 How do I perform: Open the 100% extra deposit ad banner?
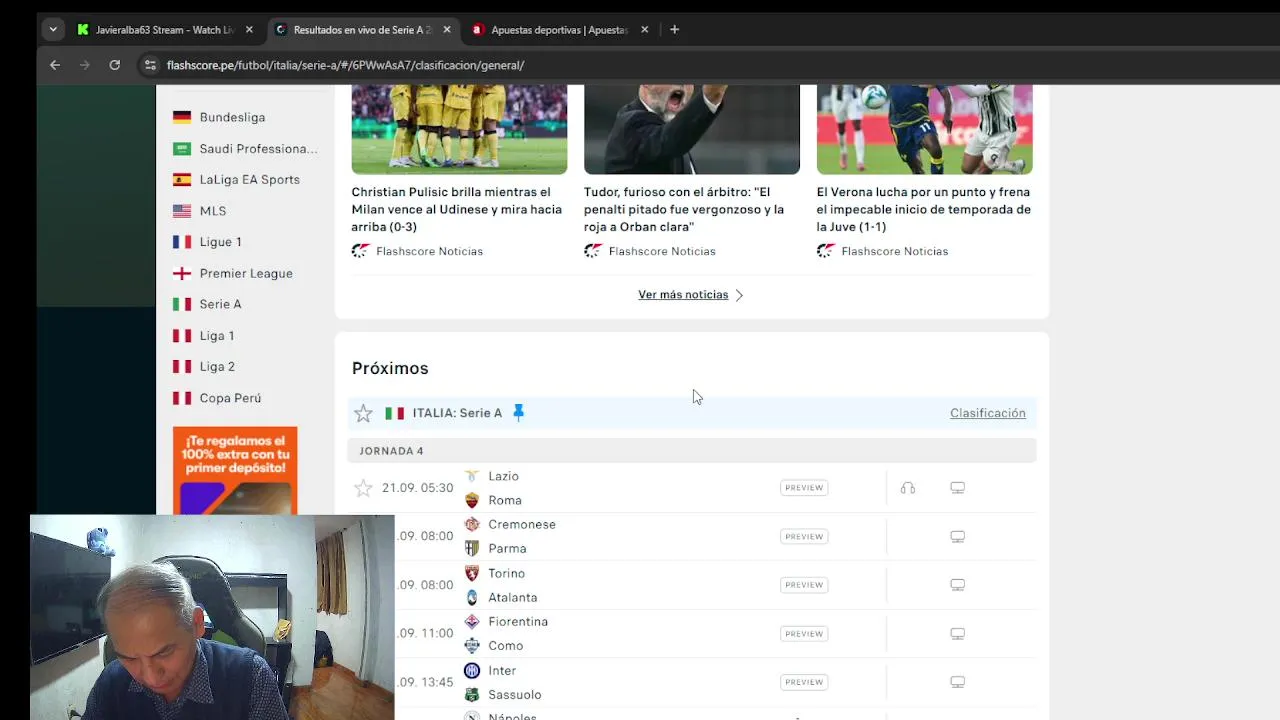[235, 471]
